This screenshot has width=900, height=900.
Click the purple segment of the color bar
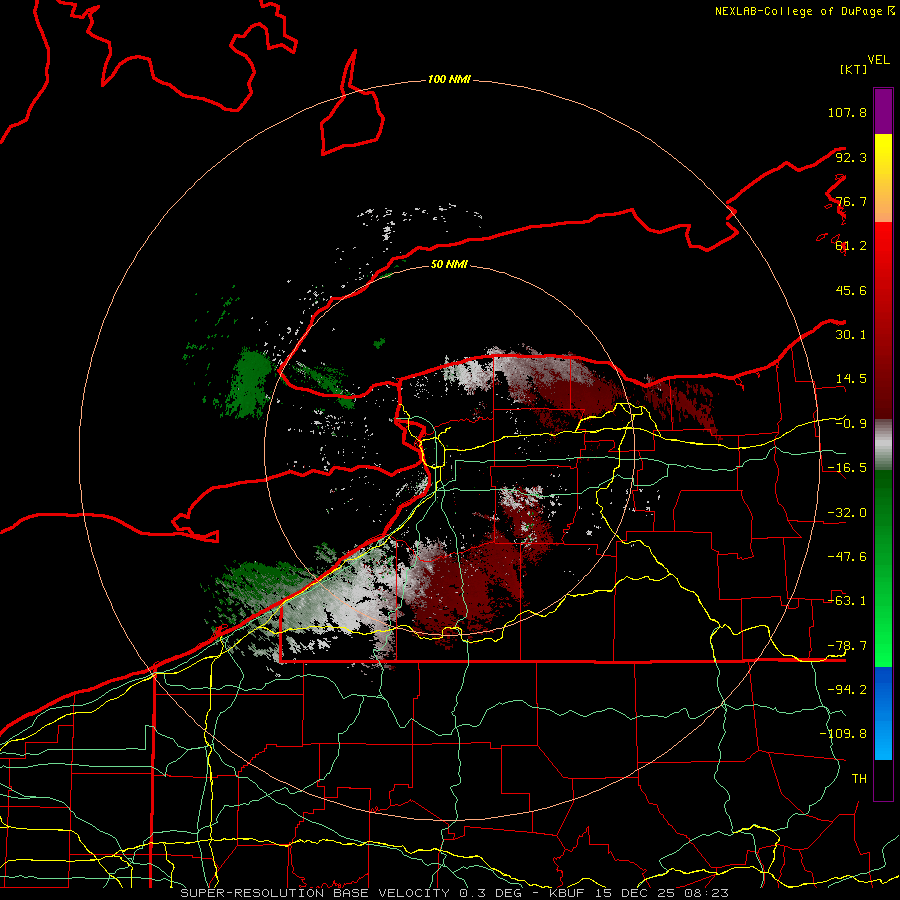point(883,111)
